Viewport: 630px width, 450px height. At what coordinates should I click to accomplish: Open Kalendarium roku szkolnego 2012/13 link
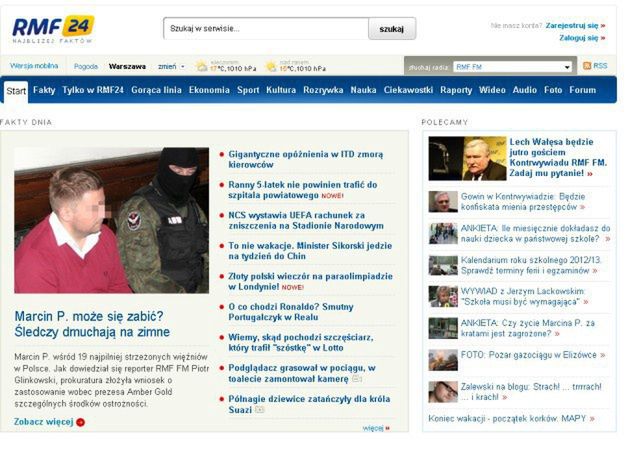point(531,265)
